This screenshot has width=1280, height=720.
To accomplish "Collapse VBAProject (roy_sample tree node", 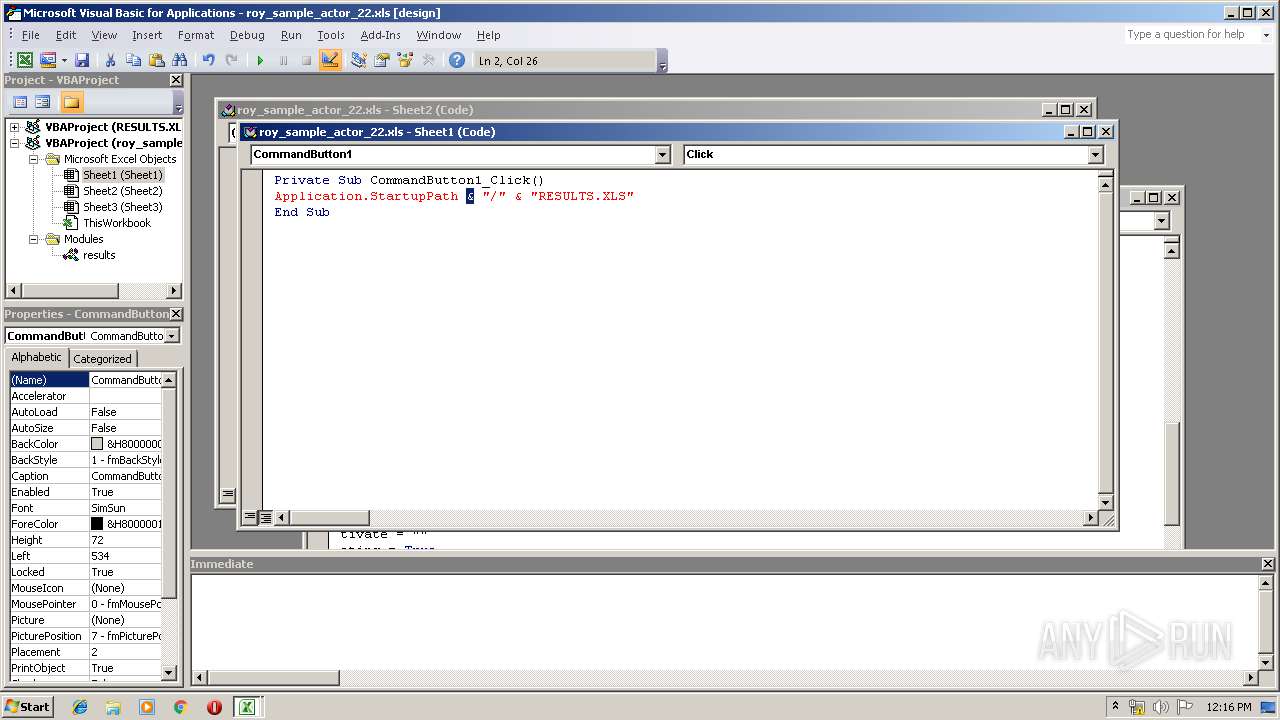I will coord(15,143).
